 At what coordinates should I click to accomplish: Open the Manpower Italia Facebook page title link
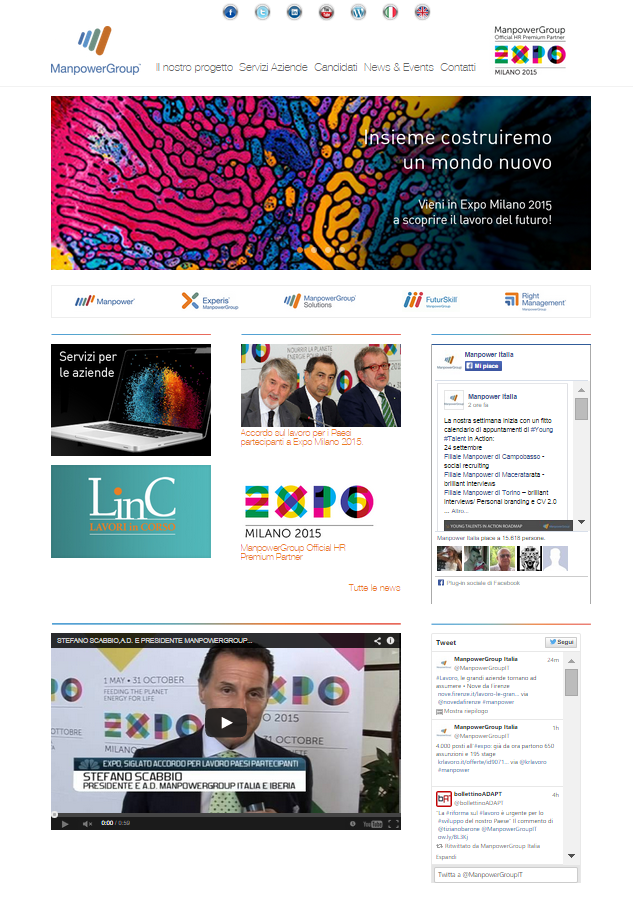click(x=489, y=355)
